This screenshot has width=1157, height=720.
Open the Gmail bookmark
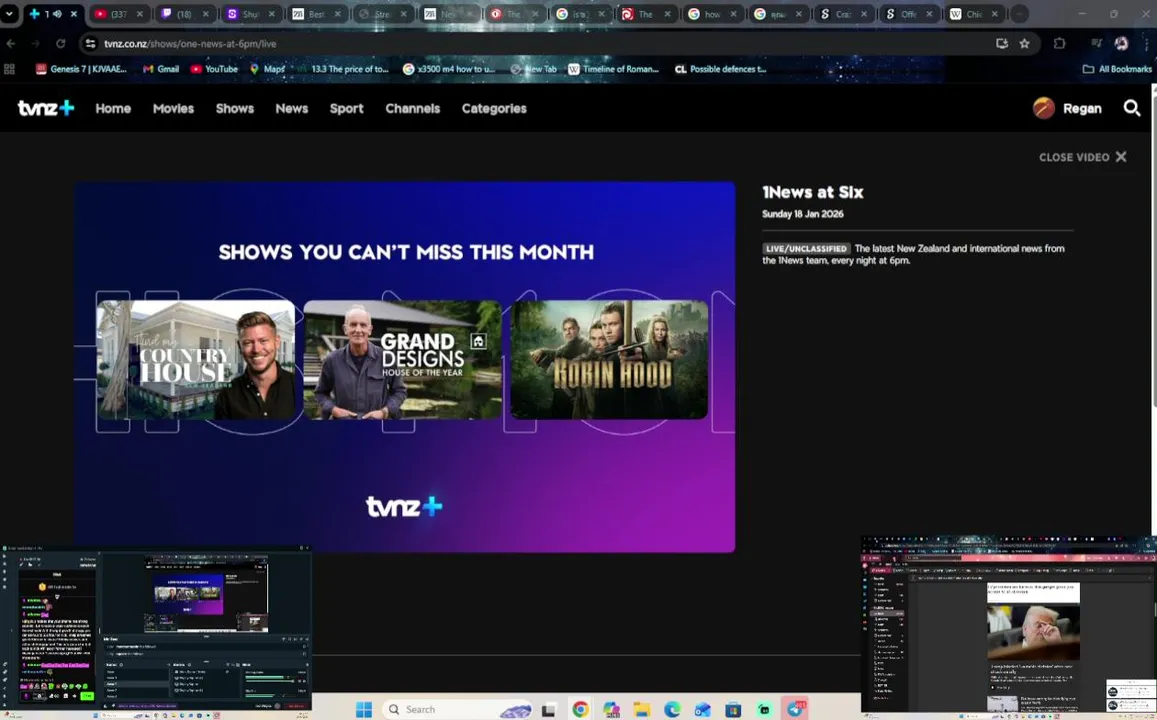(x=161, y=69)
